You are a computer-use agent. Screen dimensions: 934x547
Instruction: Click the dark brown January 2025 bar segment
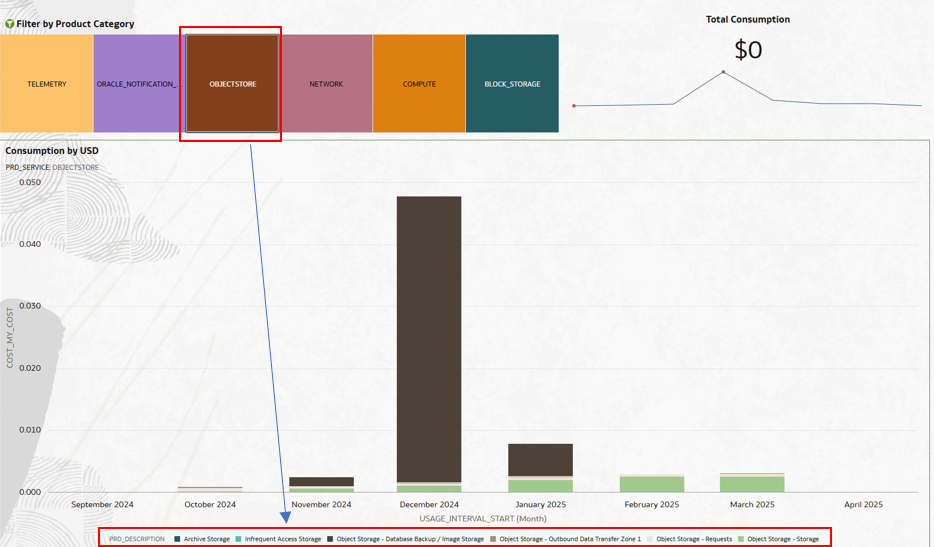pos(540,460)
